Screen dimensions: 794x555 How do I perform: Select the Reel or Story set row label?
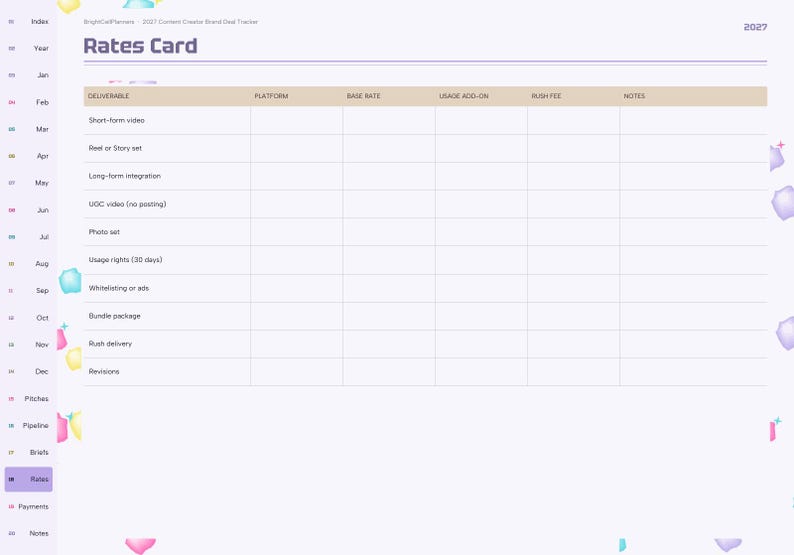115,148
